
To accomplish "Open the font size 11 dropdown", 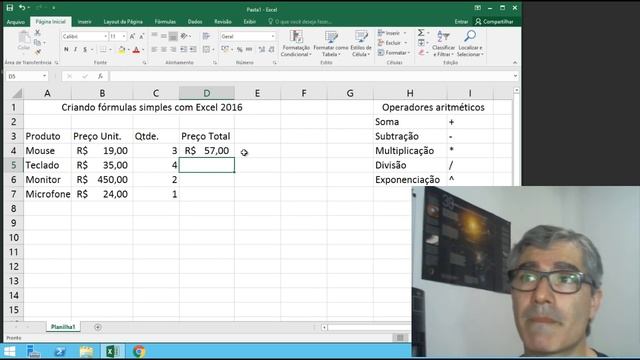I will 124,36.
